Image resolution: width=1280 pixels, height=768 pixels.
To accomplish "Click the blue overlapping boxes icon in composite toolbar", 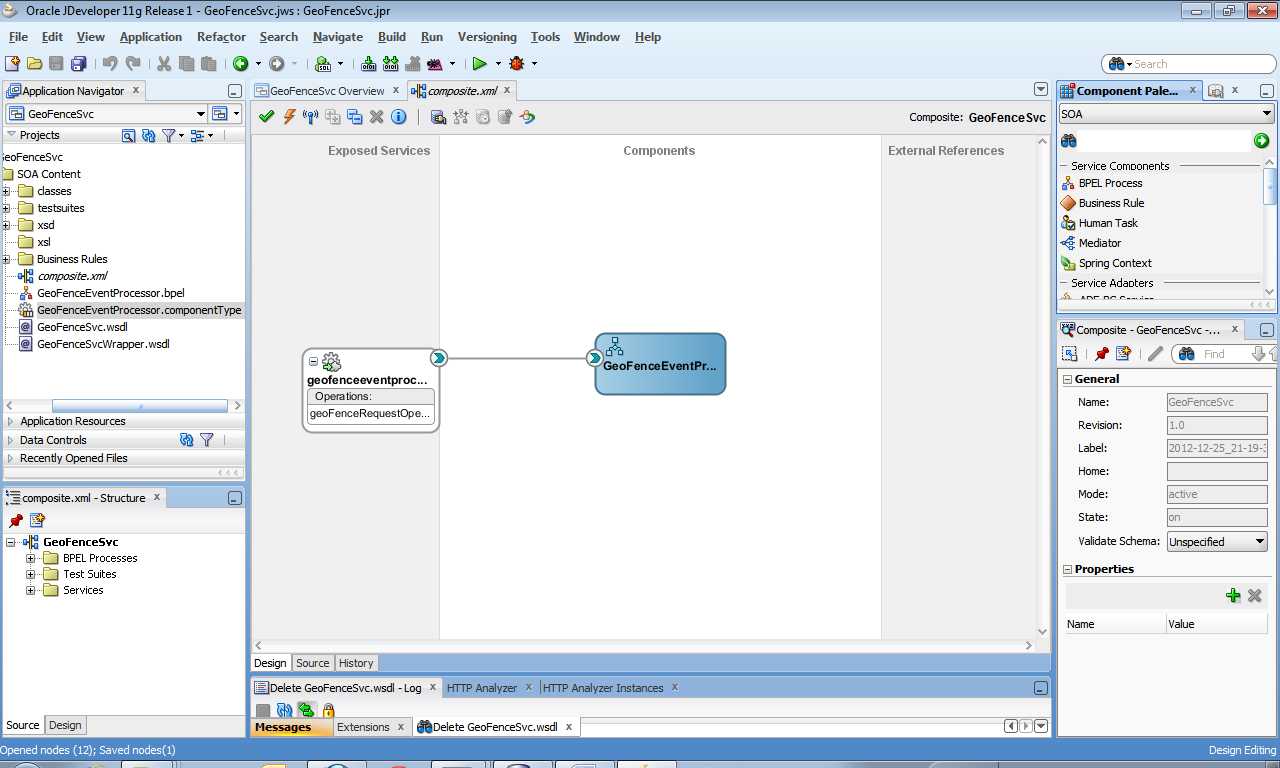I will click(355, 117).
